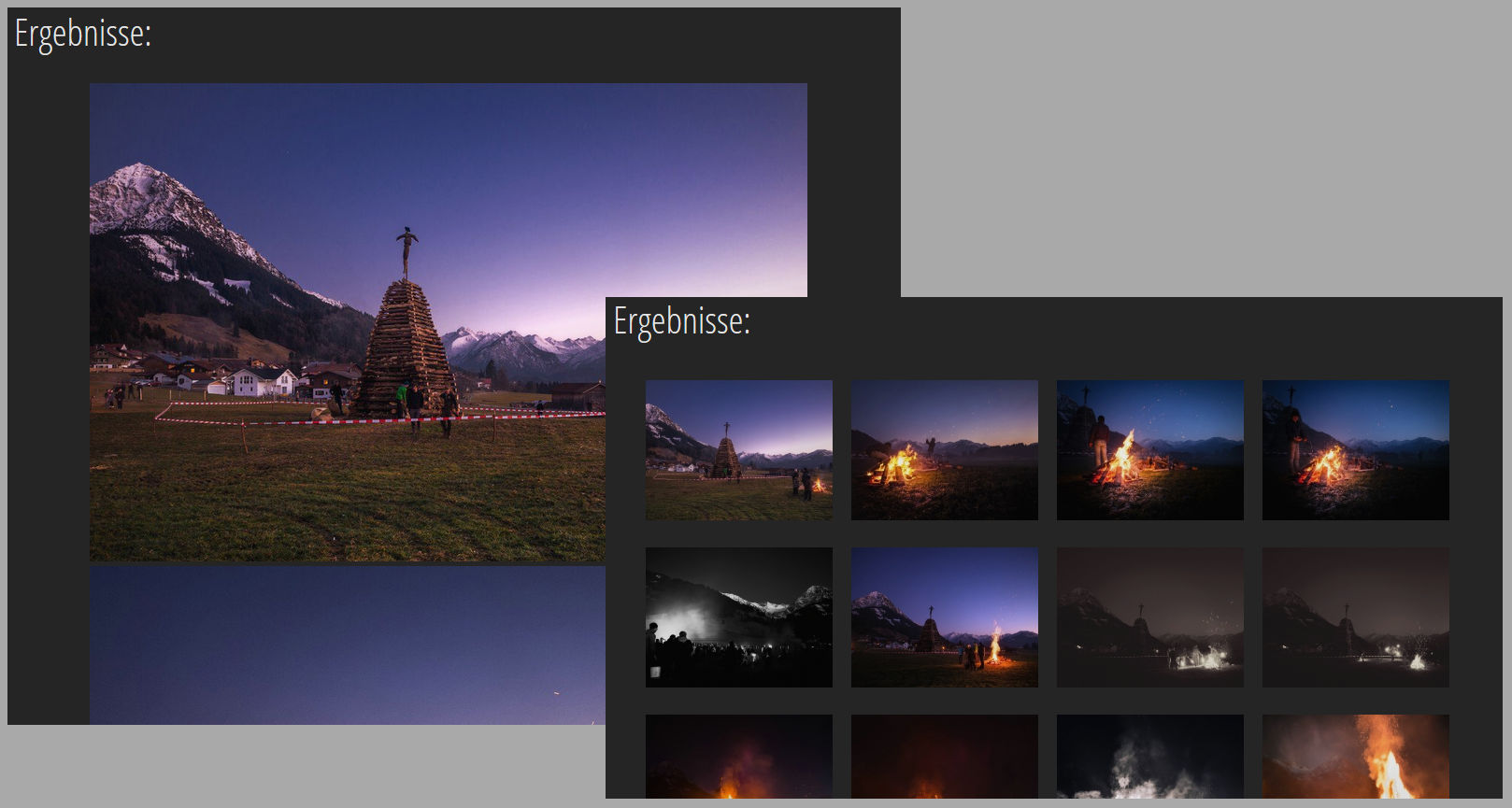Select the white smoke on black thumbnail

pos(1149,757)
